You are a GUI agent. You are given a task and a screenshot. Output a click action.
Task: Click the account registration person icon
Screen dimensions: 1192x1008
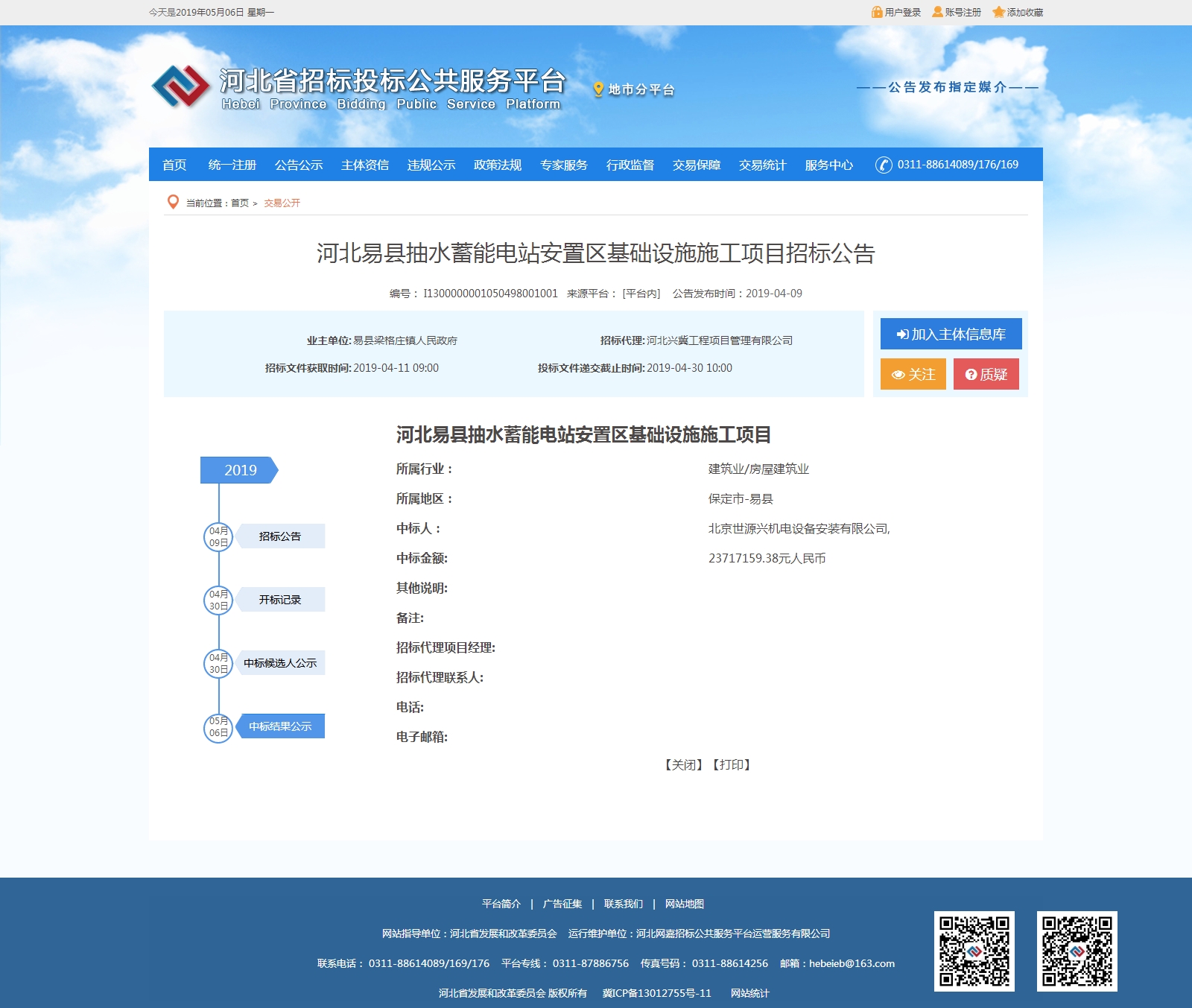coord(937,12)
